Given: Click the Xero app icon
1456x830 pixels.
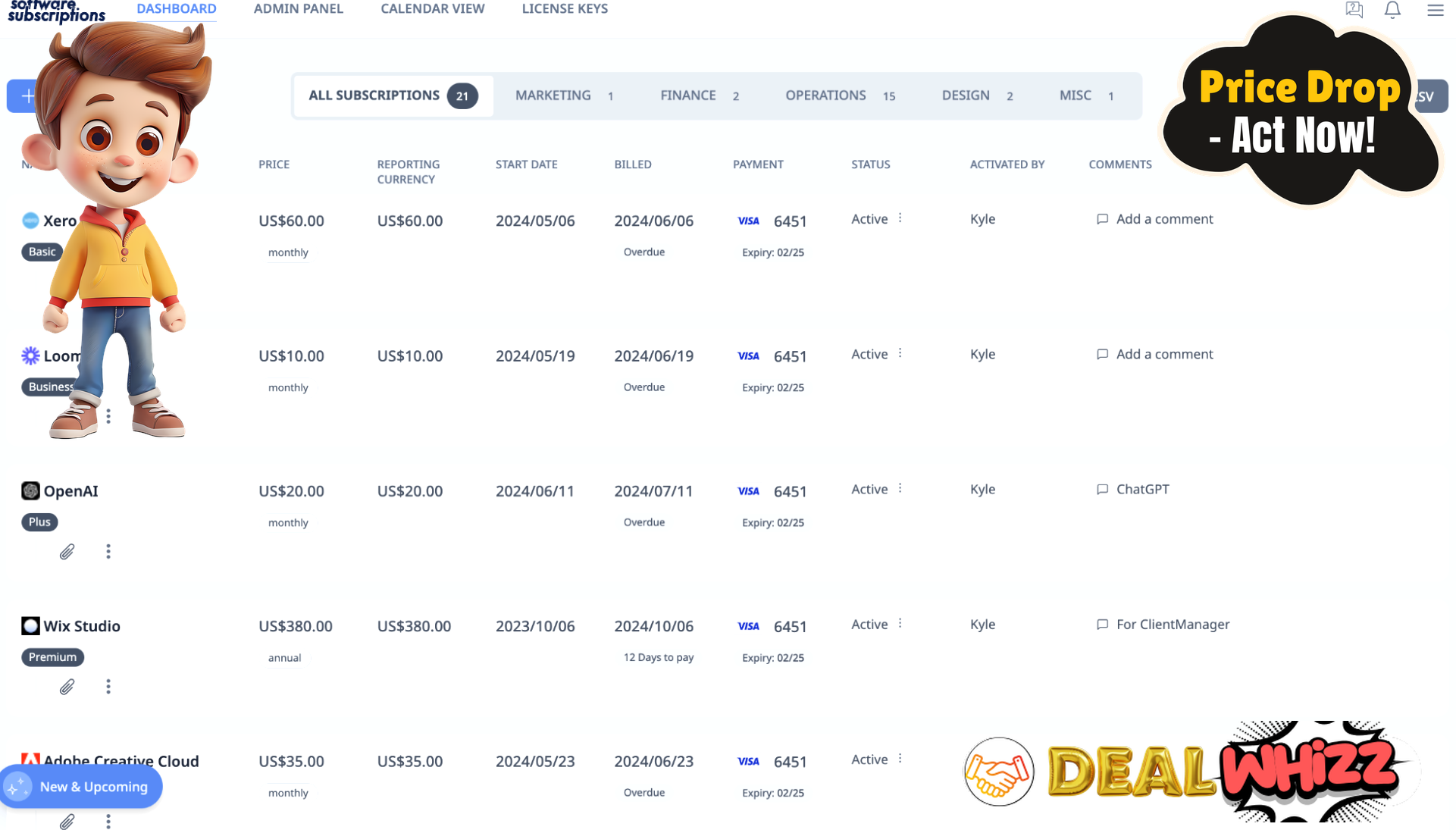Looking at the screenshot, I should click(x=30, y=220).
